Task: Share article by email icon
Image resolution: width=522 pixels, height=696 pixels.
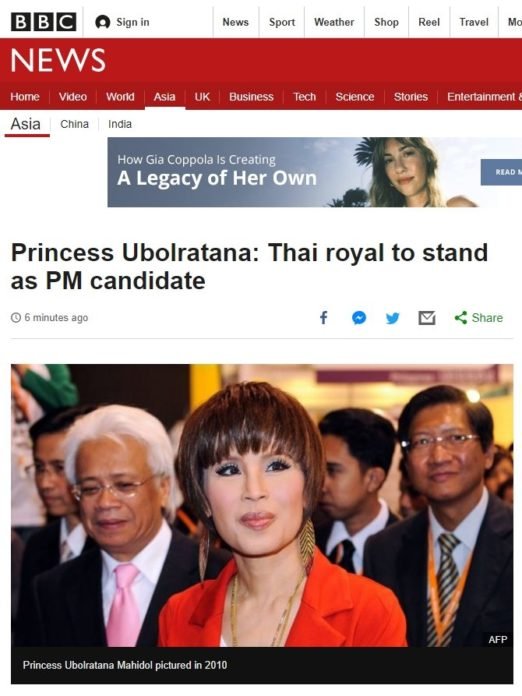Action: click(427, 318)
